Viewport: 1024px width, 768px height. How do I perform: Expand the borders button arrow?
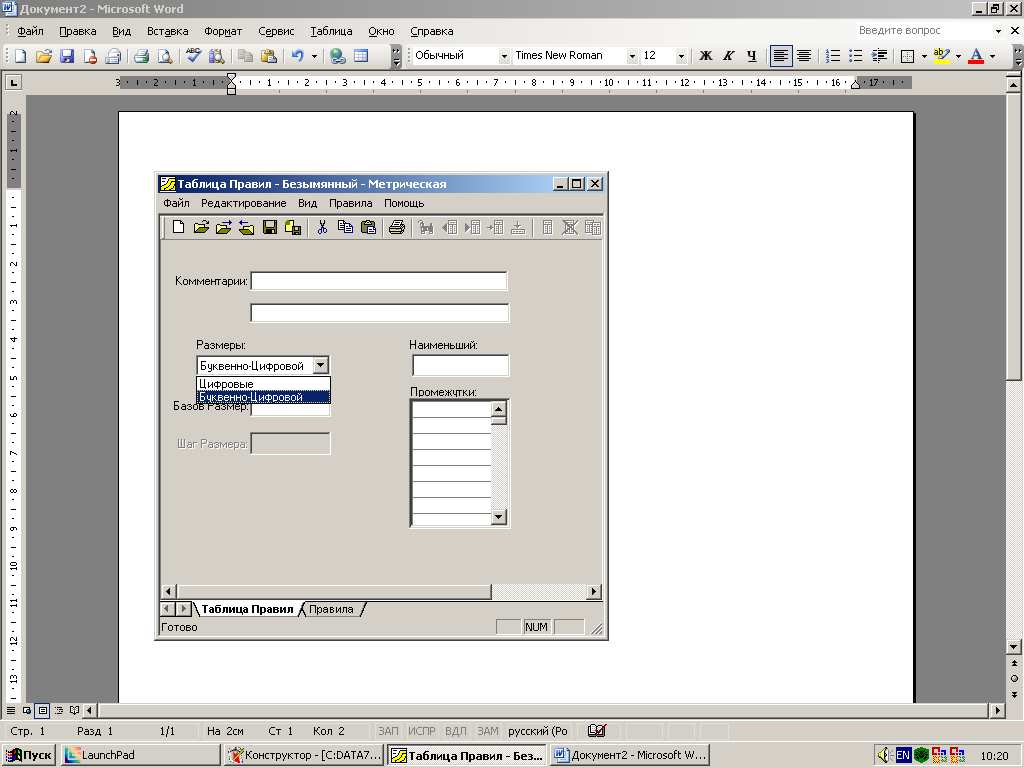[923, 56]
